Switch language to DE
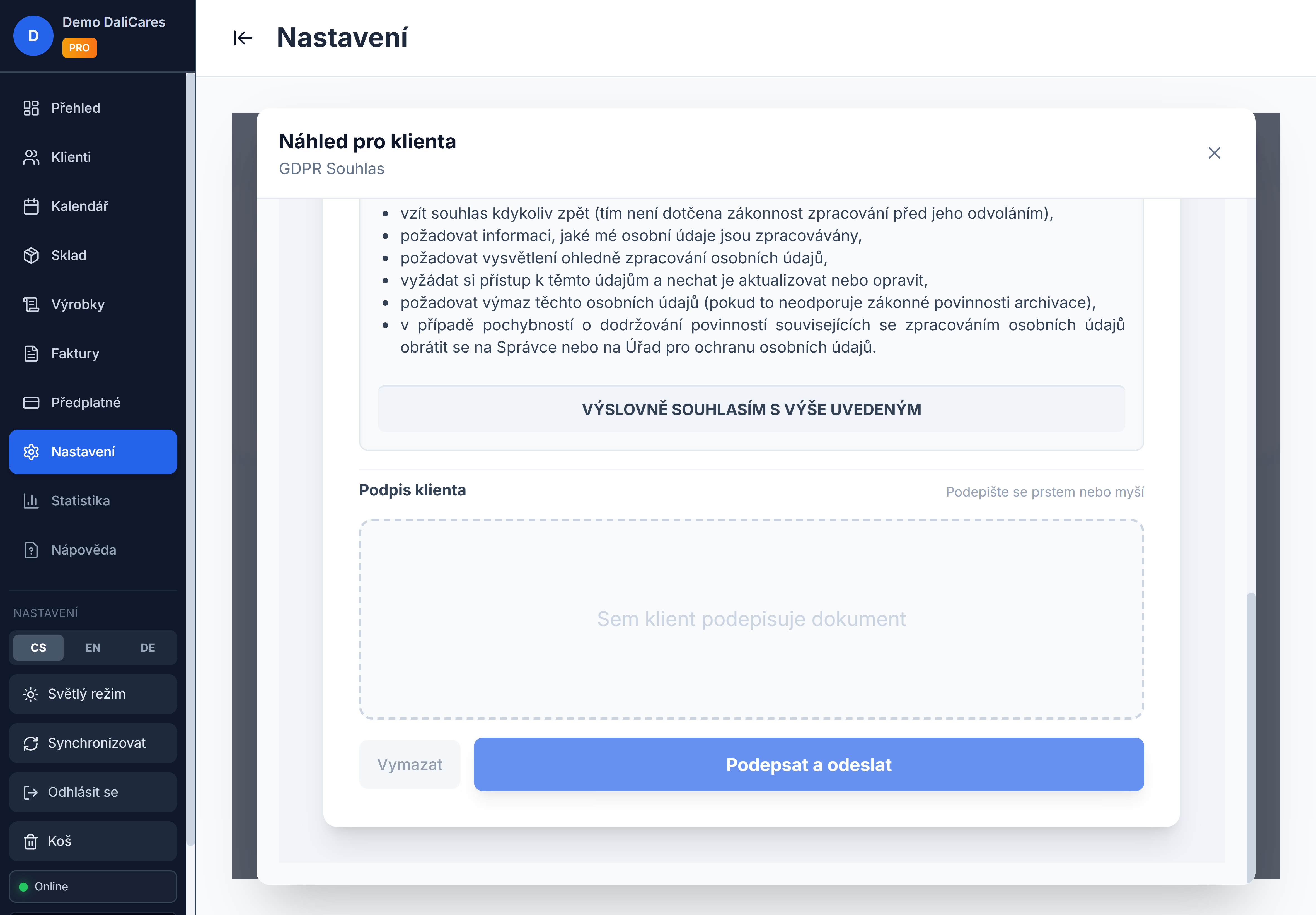1316x915 pixels. coord(147,648)
